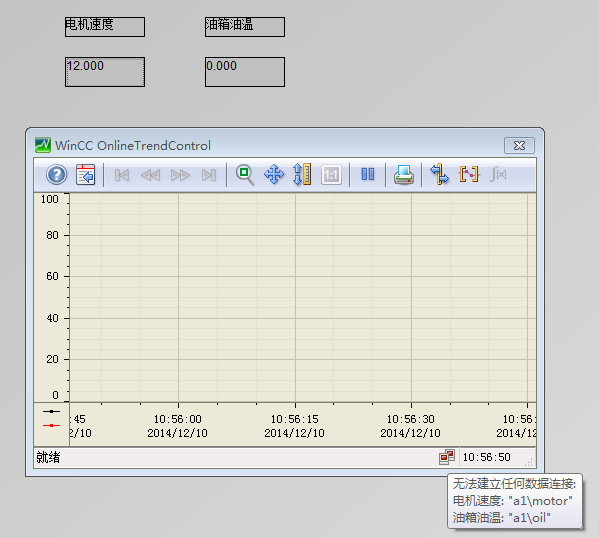Image resolution: width=599 pixels, height=538 pixels.
Task: Pause the trend update
Action: (x=367, y=174)
